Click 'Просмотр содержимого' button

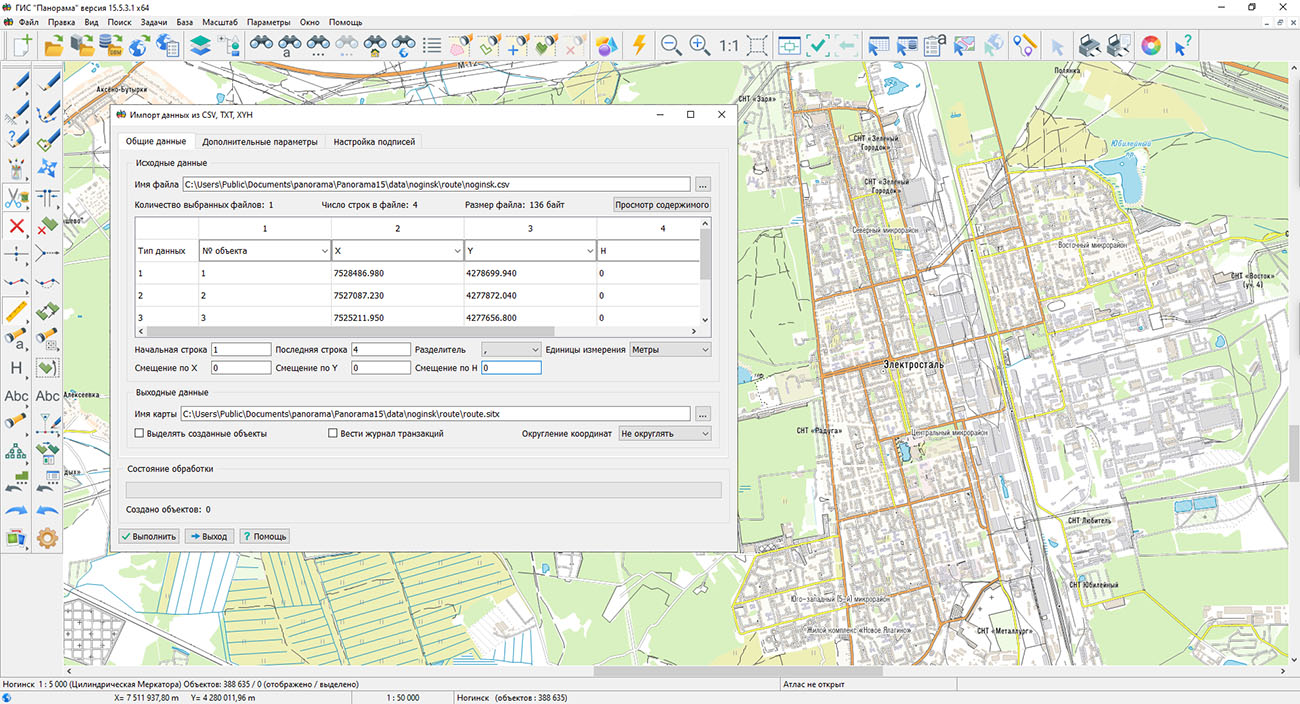662,205
